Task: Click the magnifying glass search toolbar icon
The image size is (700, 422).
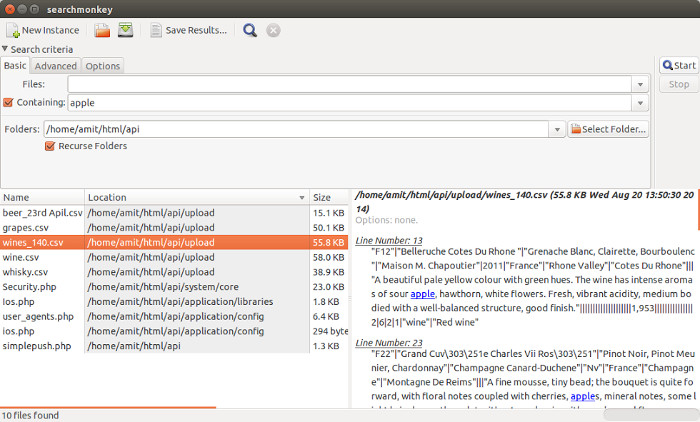Action: tap(250, 30)
